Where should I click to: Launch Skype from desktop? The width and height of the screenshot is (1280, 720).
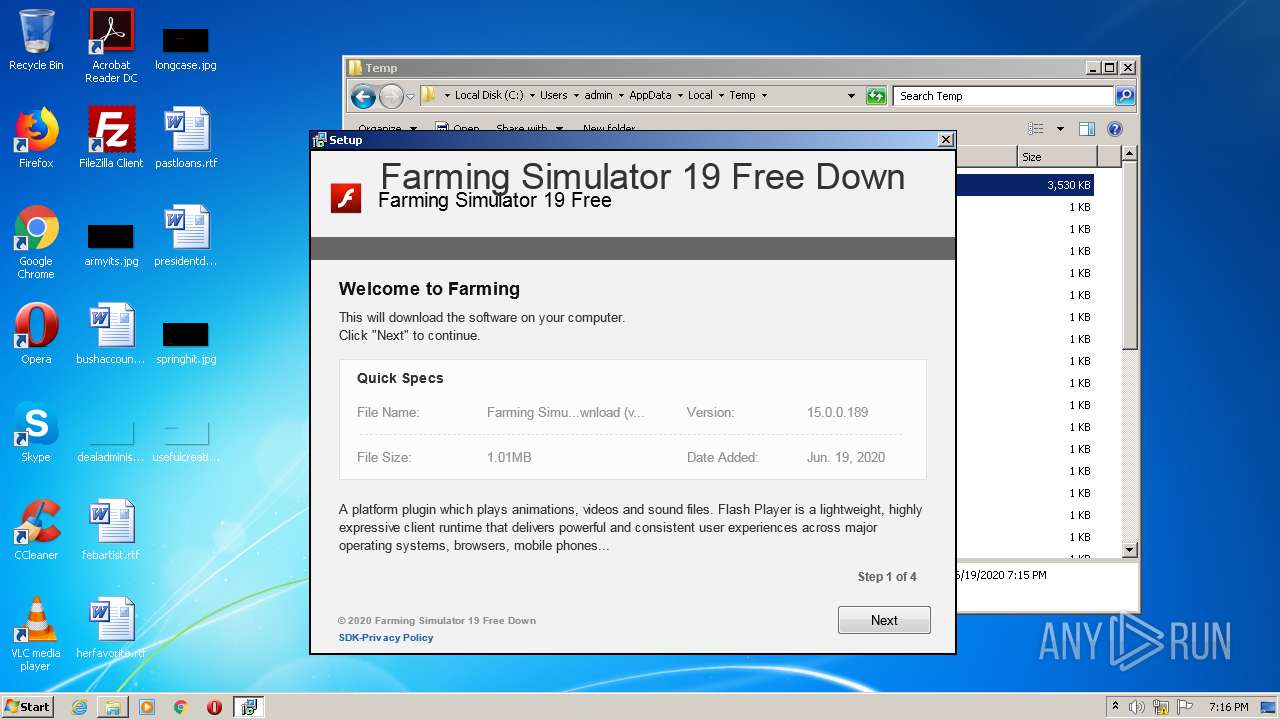tap(36, 432)
